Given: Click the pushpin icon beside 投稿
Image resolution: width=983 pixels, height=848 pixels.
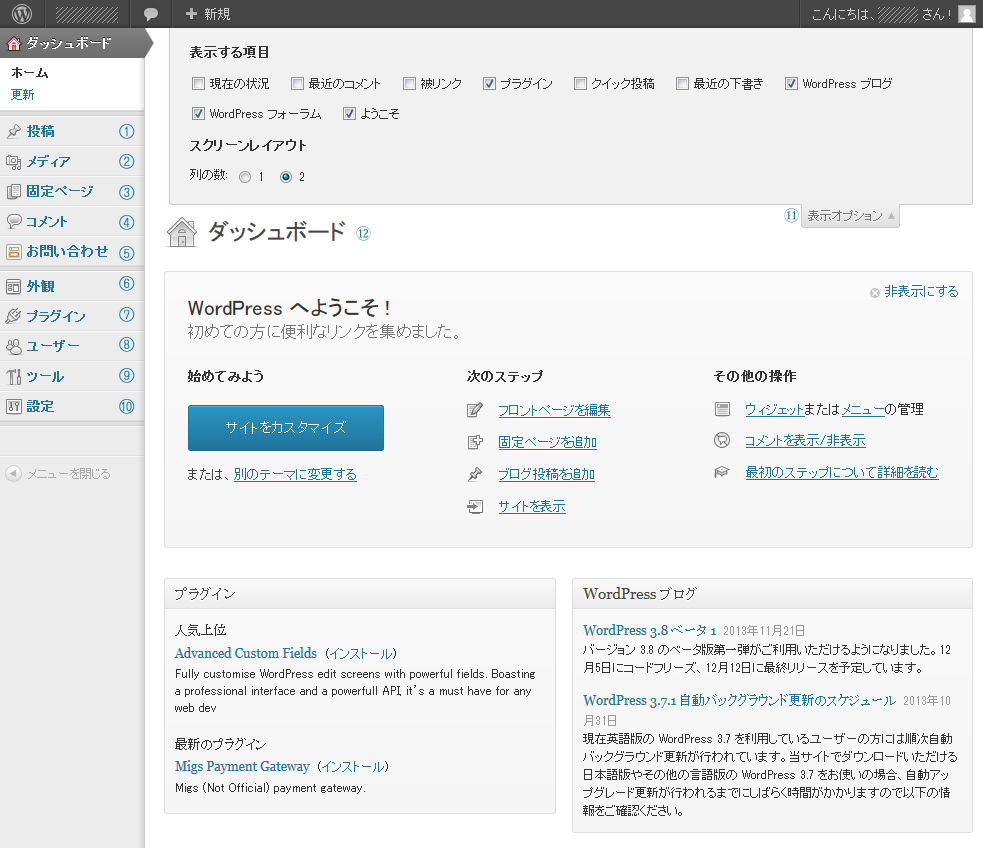Looking at the screenshot, I should [13, 131].
